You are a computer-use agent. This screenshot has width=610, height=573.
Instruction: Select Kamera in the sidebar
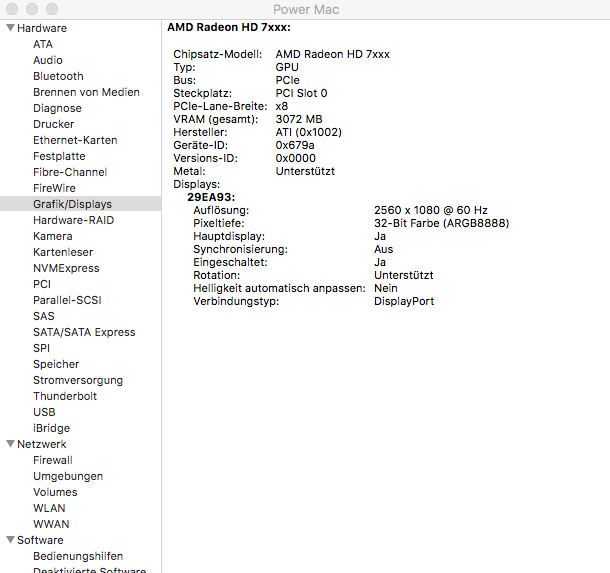[53, 236]
